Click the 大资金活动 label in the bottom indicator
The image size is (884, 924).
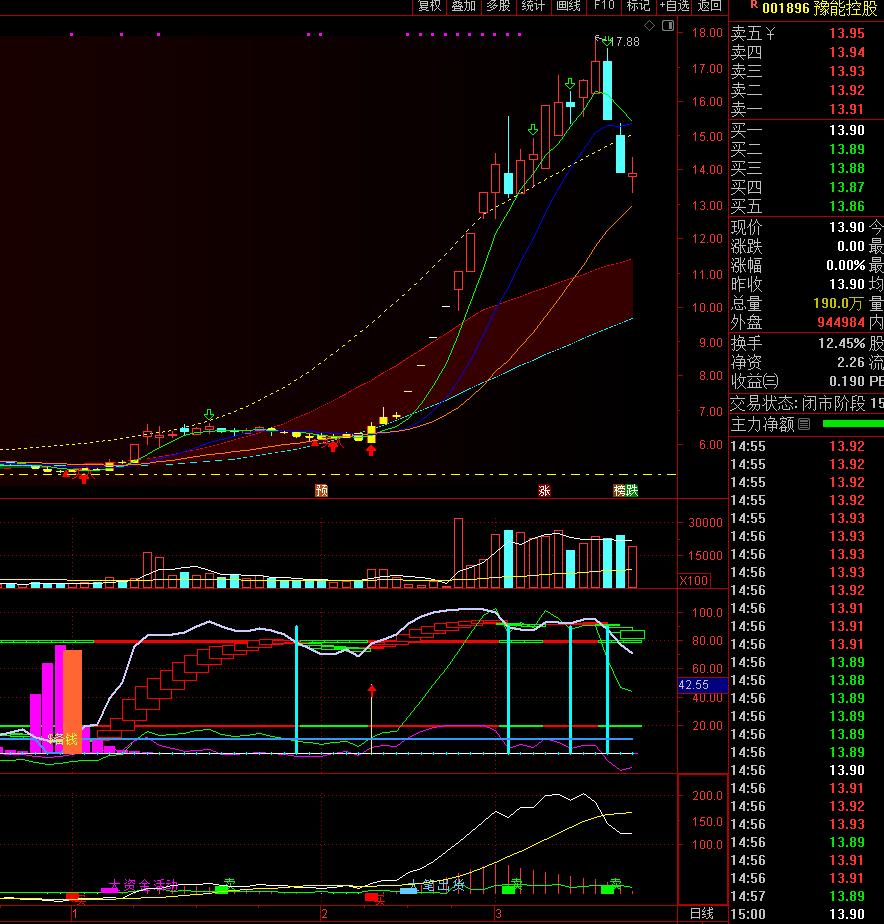click(143, 885)
